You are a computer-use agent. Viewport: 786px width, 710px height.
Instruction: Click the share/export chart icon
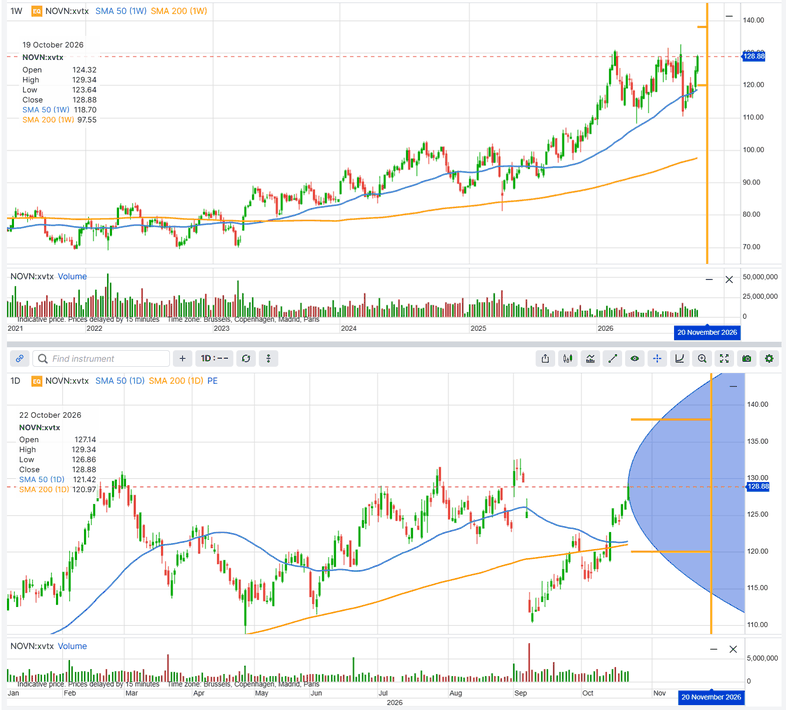[x=545, y=359]
